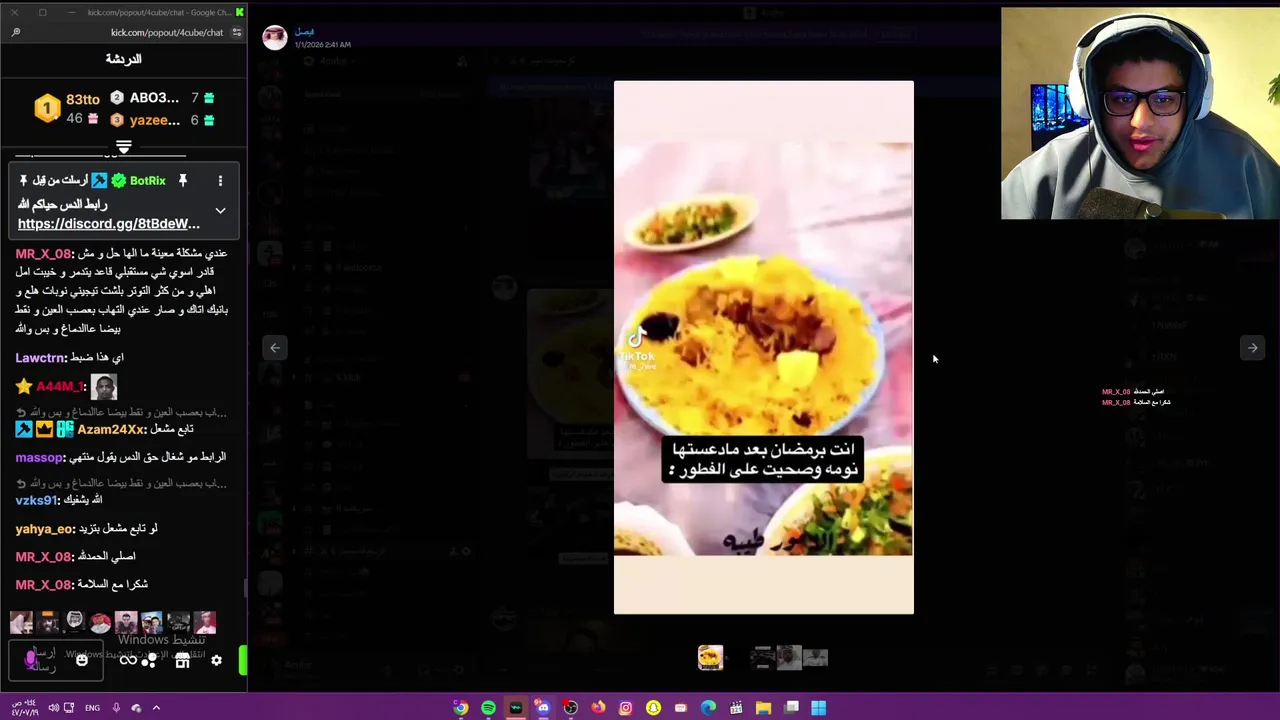Open Snapchat from the taskbar
The image size is (1280, 720).
coord(653,708)
